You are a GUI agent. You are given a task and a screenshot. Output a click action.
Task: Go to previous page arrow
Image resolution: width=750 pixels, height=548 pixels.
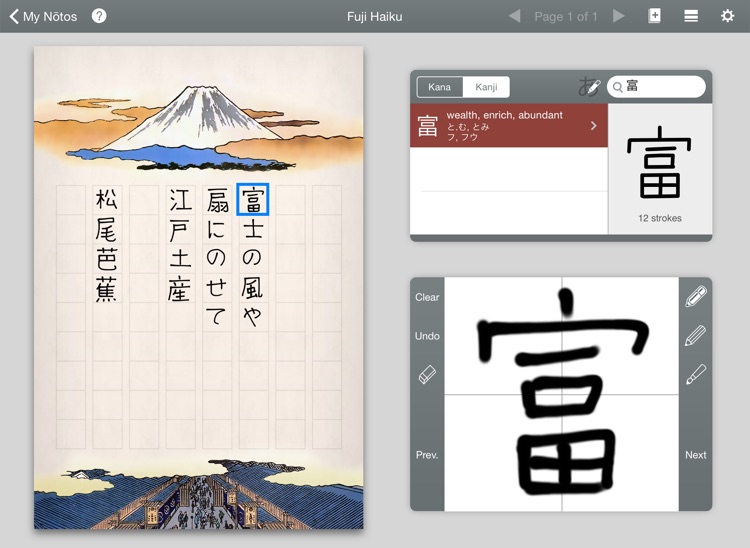(514, 16)
